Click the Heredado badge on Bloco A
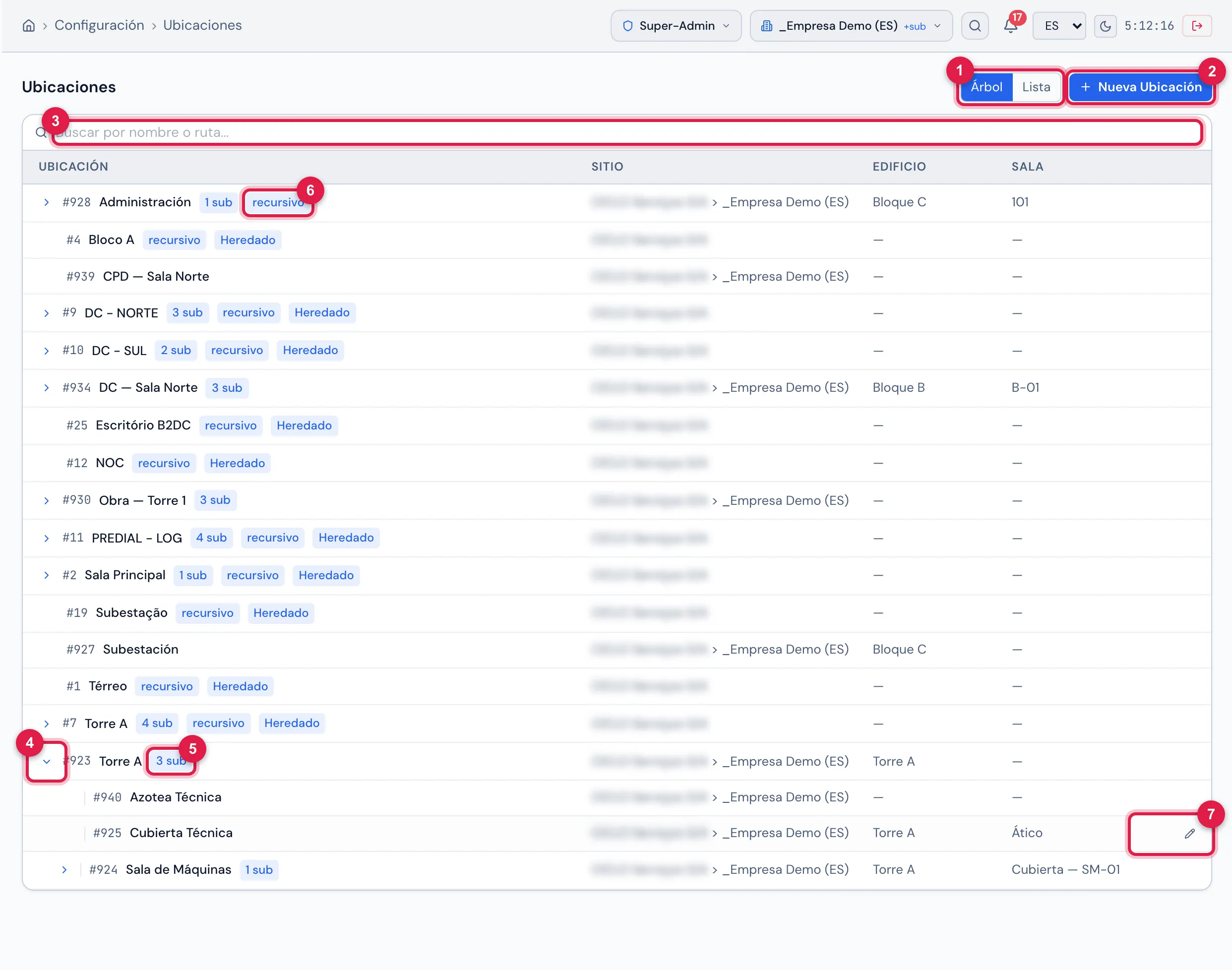1232x970 pixels. tap(247, 240)
